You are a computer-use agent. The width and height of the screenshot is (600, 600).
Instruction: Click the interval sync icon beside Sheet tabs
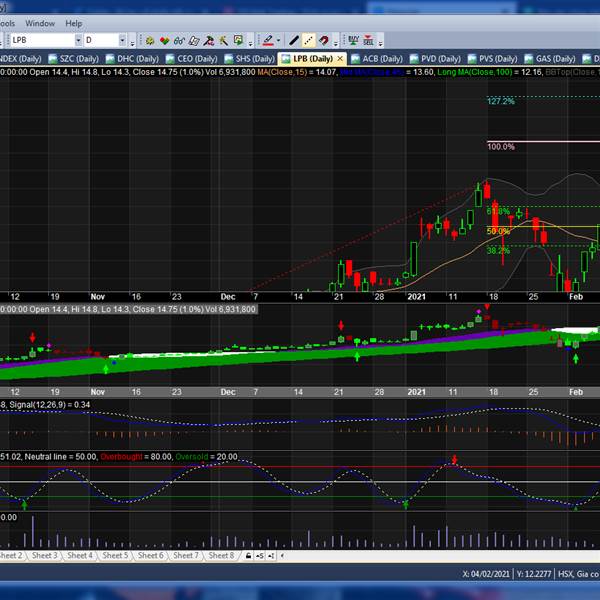pos(271,556)
